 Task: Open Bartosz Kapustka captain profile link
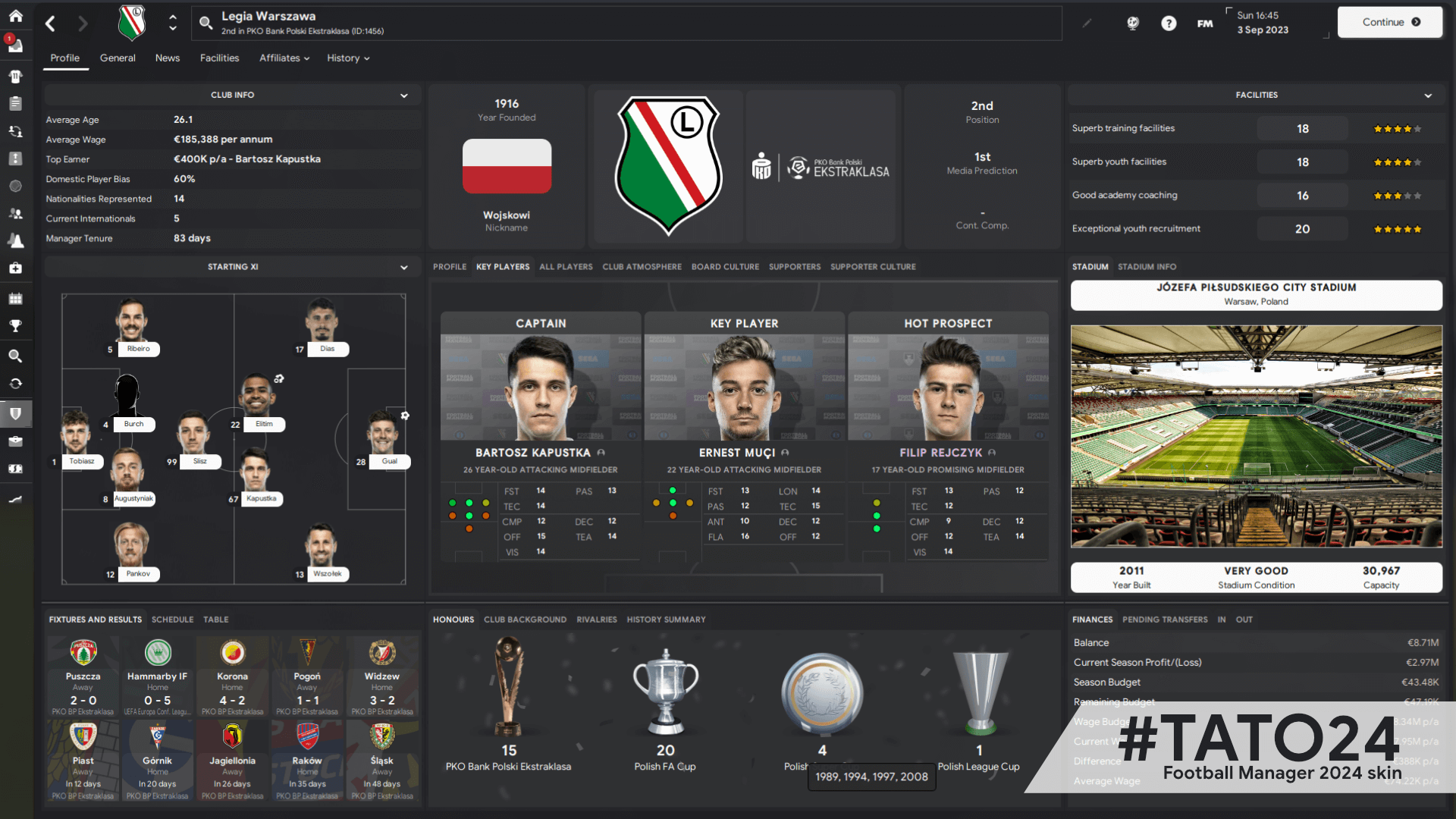(532, 453)
